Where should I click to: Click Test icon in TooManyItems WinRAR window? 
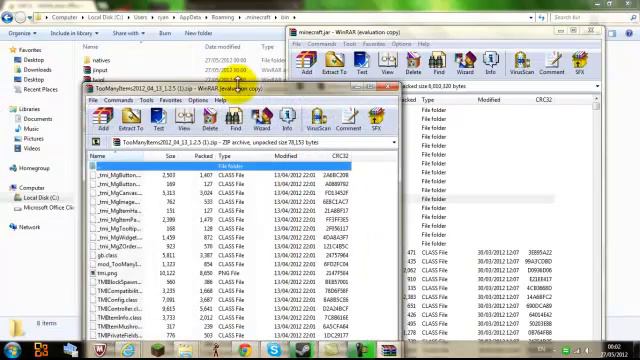coord(158,119)
